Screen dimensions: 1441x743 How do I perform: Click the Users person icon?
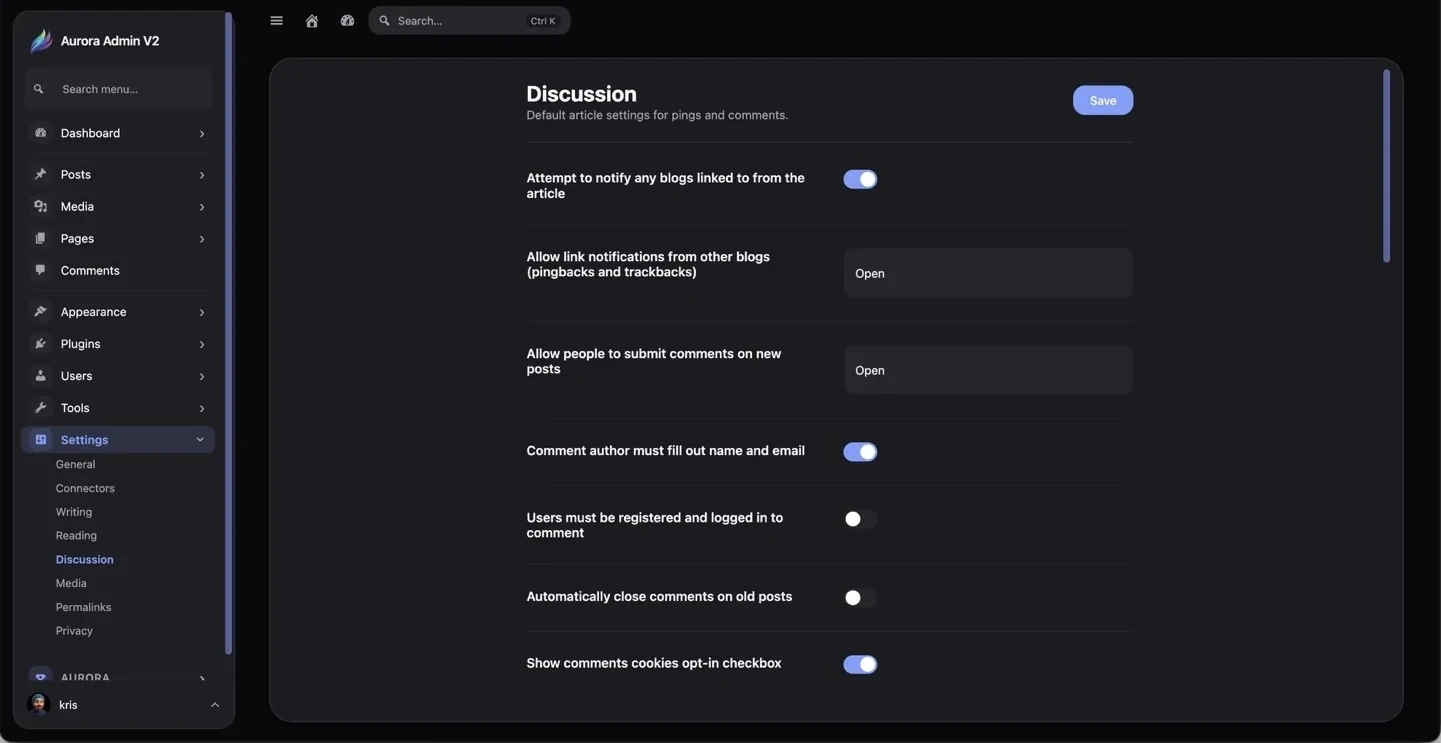(x=41, y=376)
